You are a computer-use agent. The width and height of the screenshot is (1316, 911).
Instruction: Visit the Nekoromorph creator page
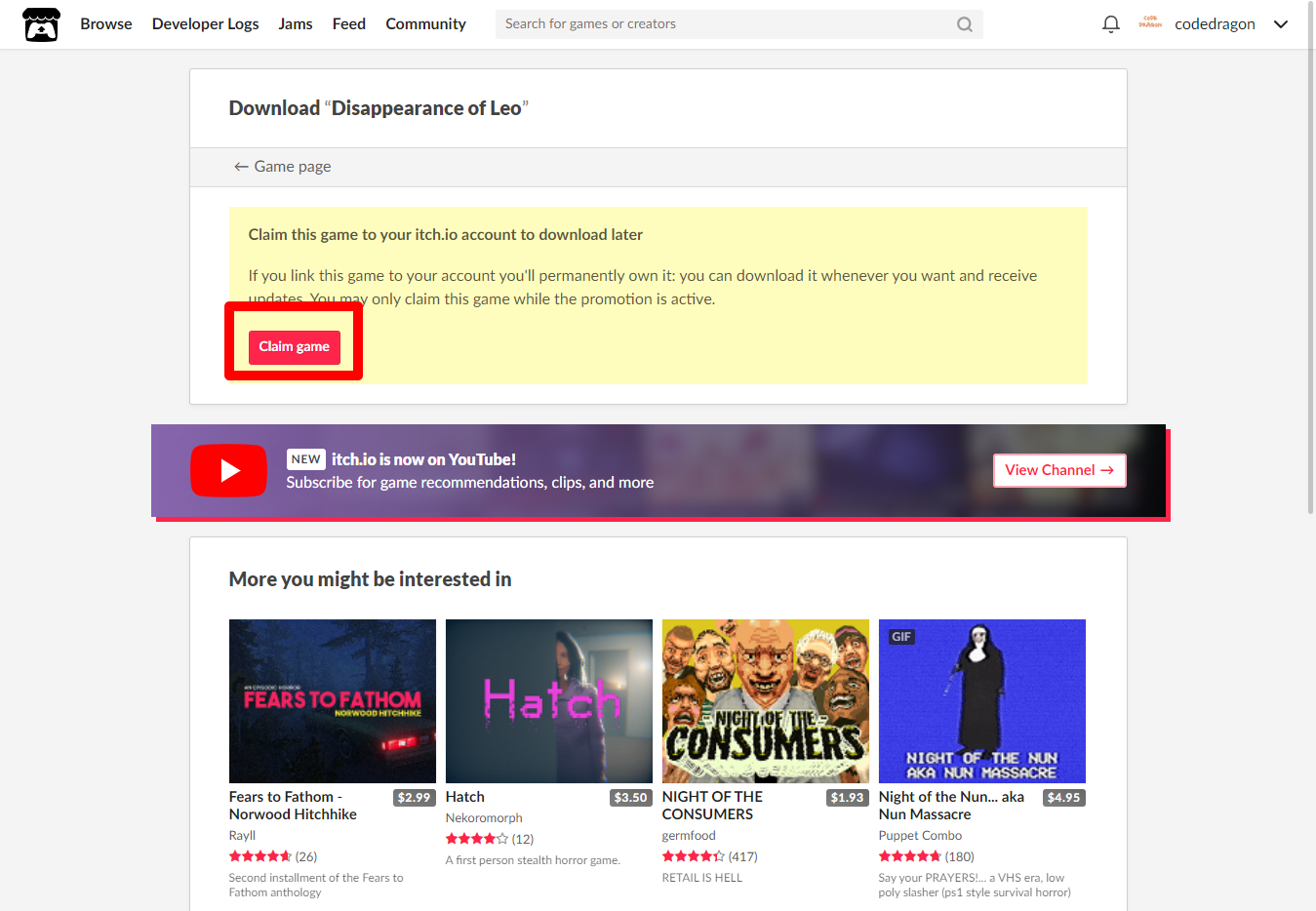pyautogui.click(x=484, y=818)
